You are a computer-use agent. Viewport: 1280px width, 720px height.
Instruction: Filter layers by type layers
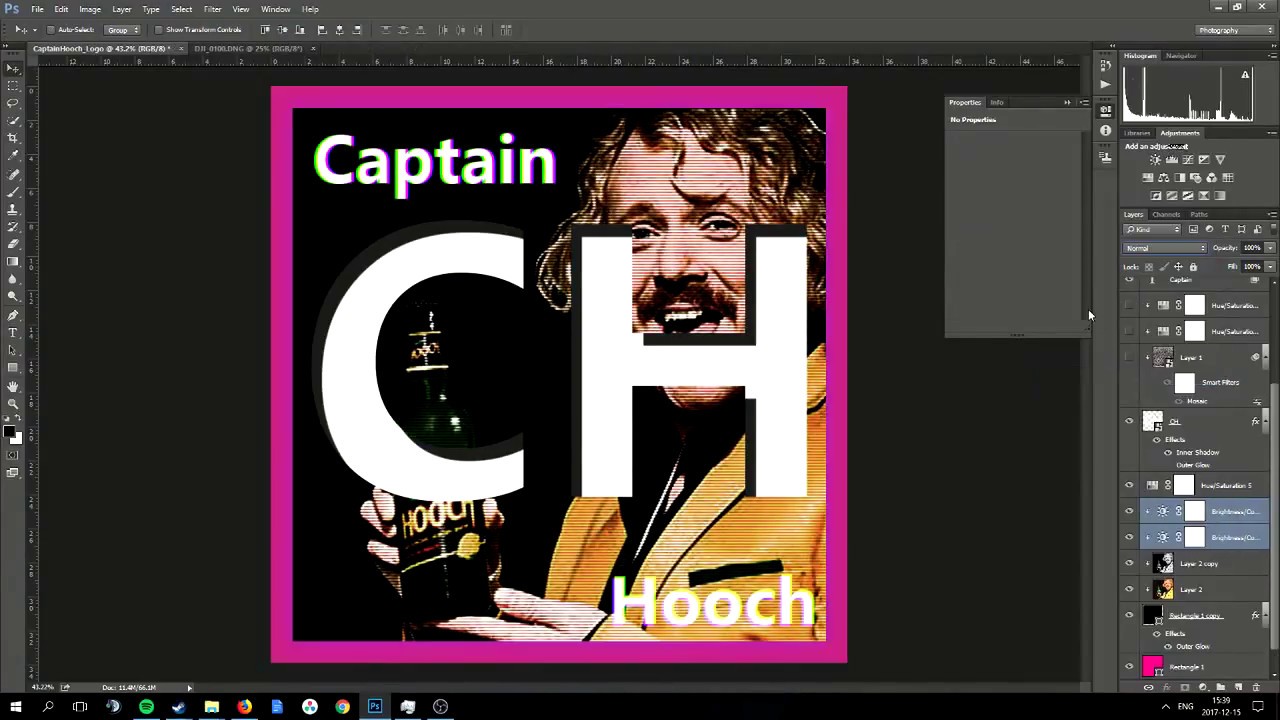pyautogui.click(x=1225, y=229)
